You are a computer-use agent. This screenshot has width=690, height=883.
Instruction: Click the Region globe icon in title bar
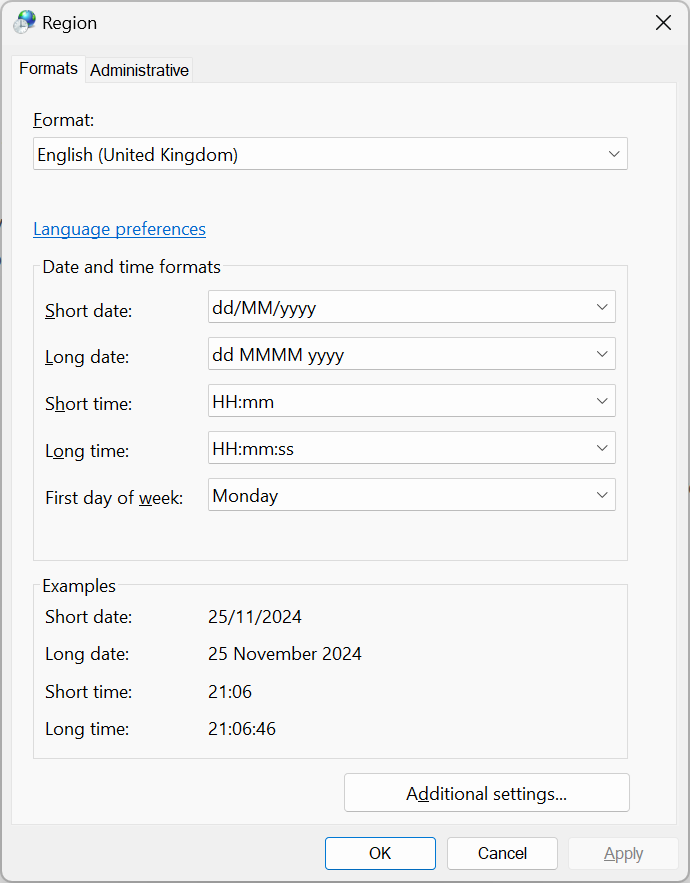(x=25, y=23)
